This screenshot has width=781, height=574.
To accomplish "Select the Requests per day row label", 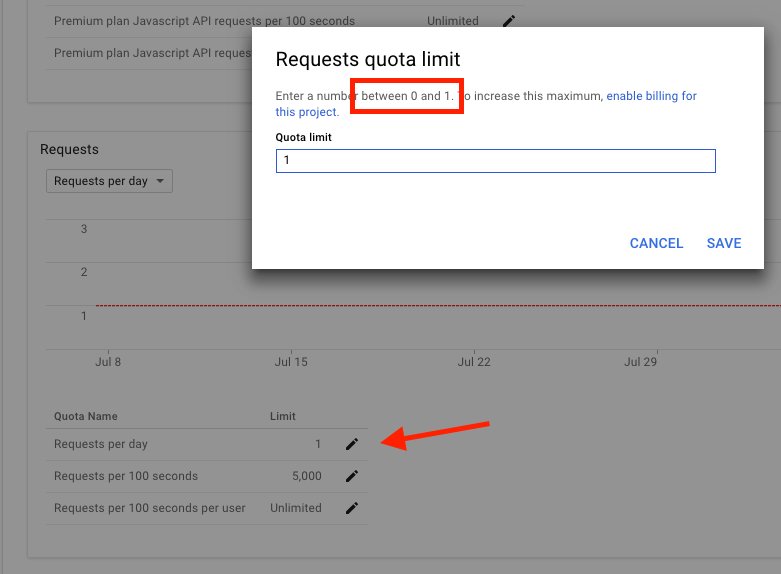I will [x=101, y=444].
